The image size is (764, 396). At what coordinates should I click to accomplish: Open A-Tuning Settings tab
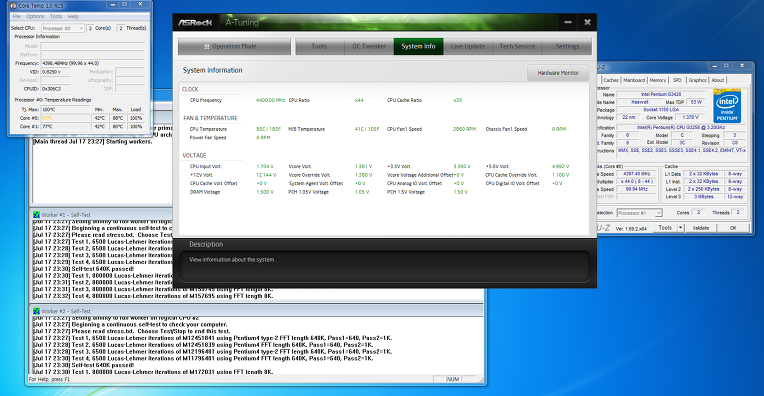pyautogui.click(x=567, y=46)
